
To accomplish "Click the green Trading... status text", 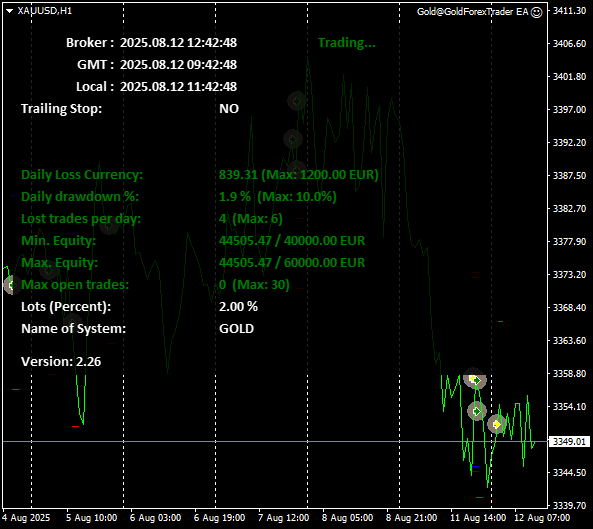I will click(x=346, y=43).
